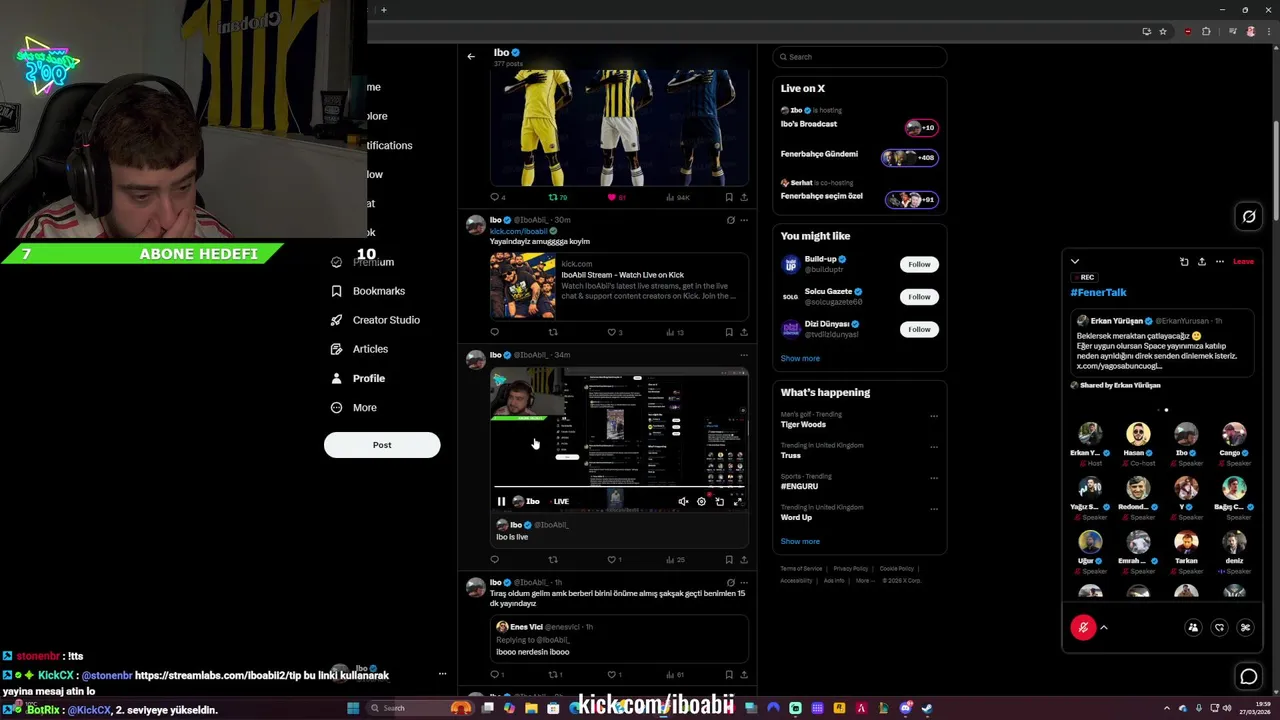This screenshot has width=1280, height=720.
Task: Open Articles in the sidebar
Action: pyautogui.click(x=359, y=349)
